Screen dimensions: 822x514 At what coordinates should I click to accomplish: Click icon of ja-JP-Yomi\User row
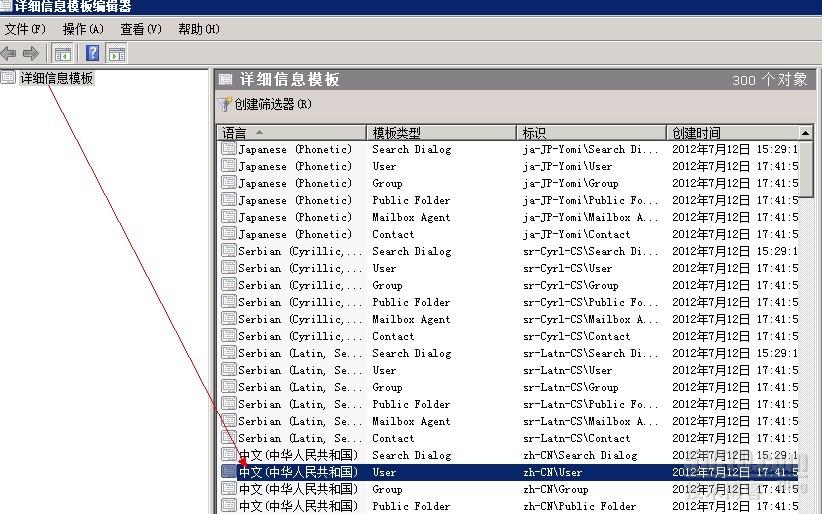pos(228,165)
